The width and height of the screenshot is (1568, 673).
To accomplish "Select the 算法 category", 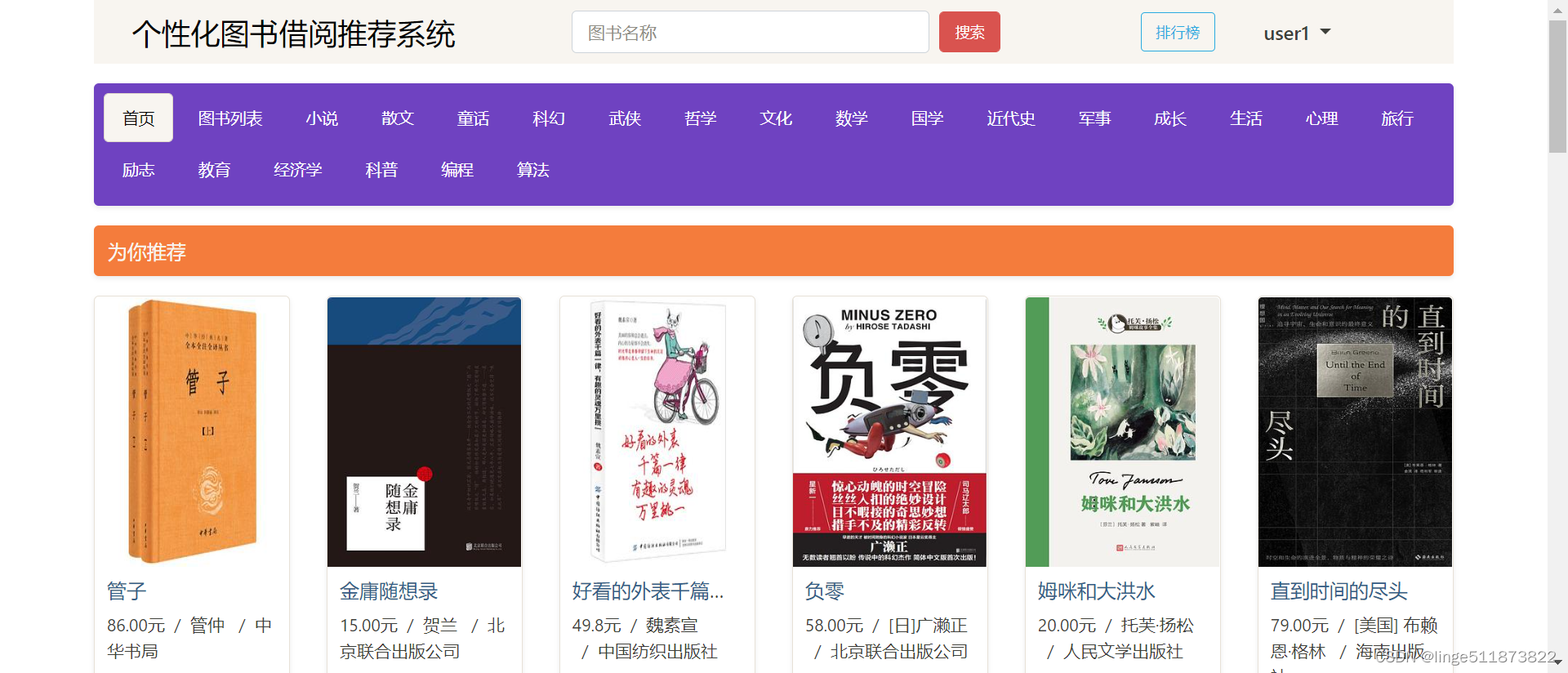I will pos(533,170).
